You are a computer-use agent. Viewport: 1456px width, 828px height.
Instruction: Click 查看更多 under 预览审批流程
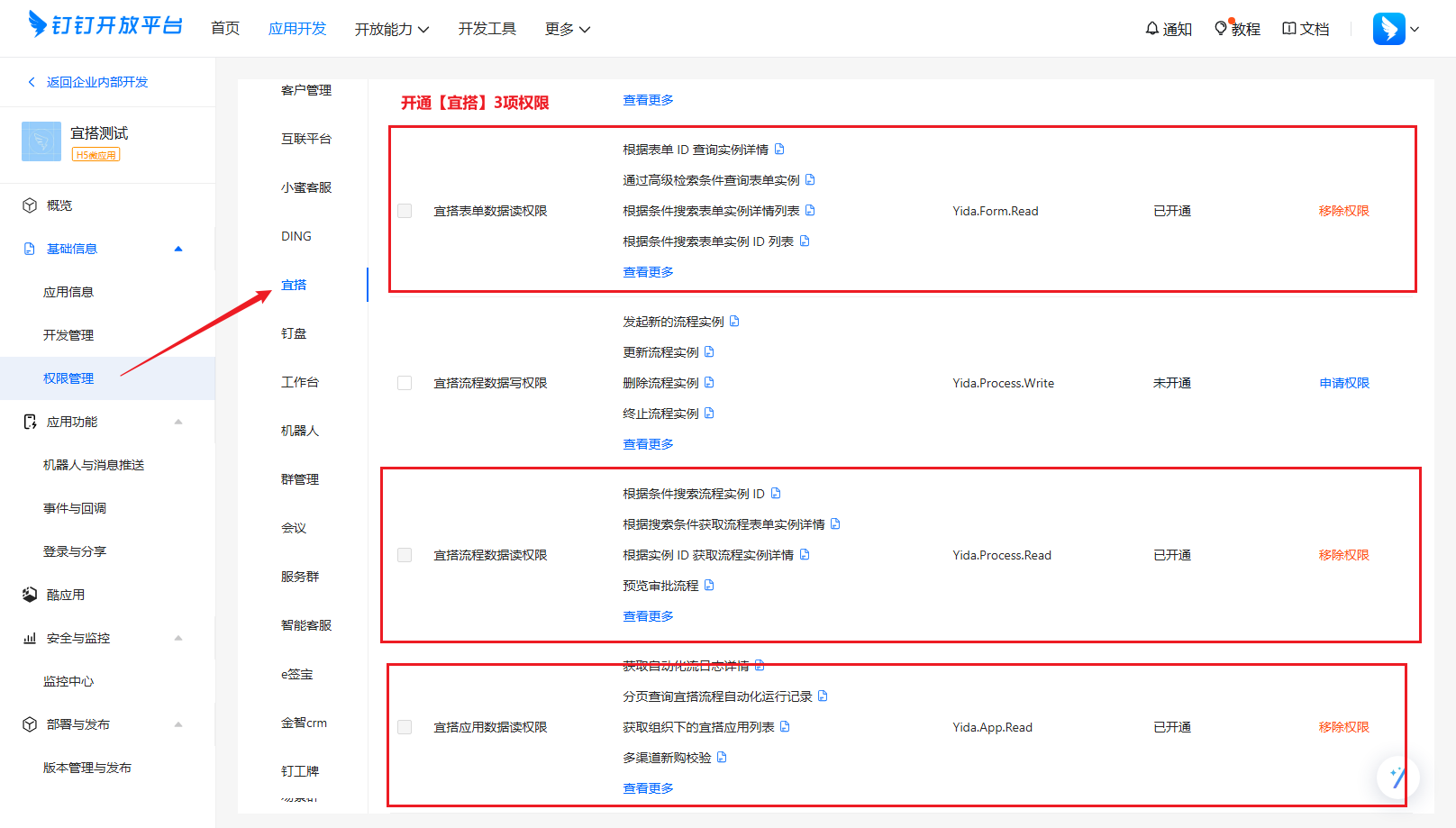click(x=648, y=616)
